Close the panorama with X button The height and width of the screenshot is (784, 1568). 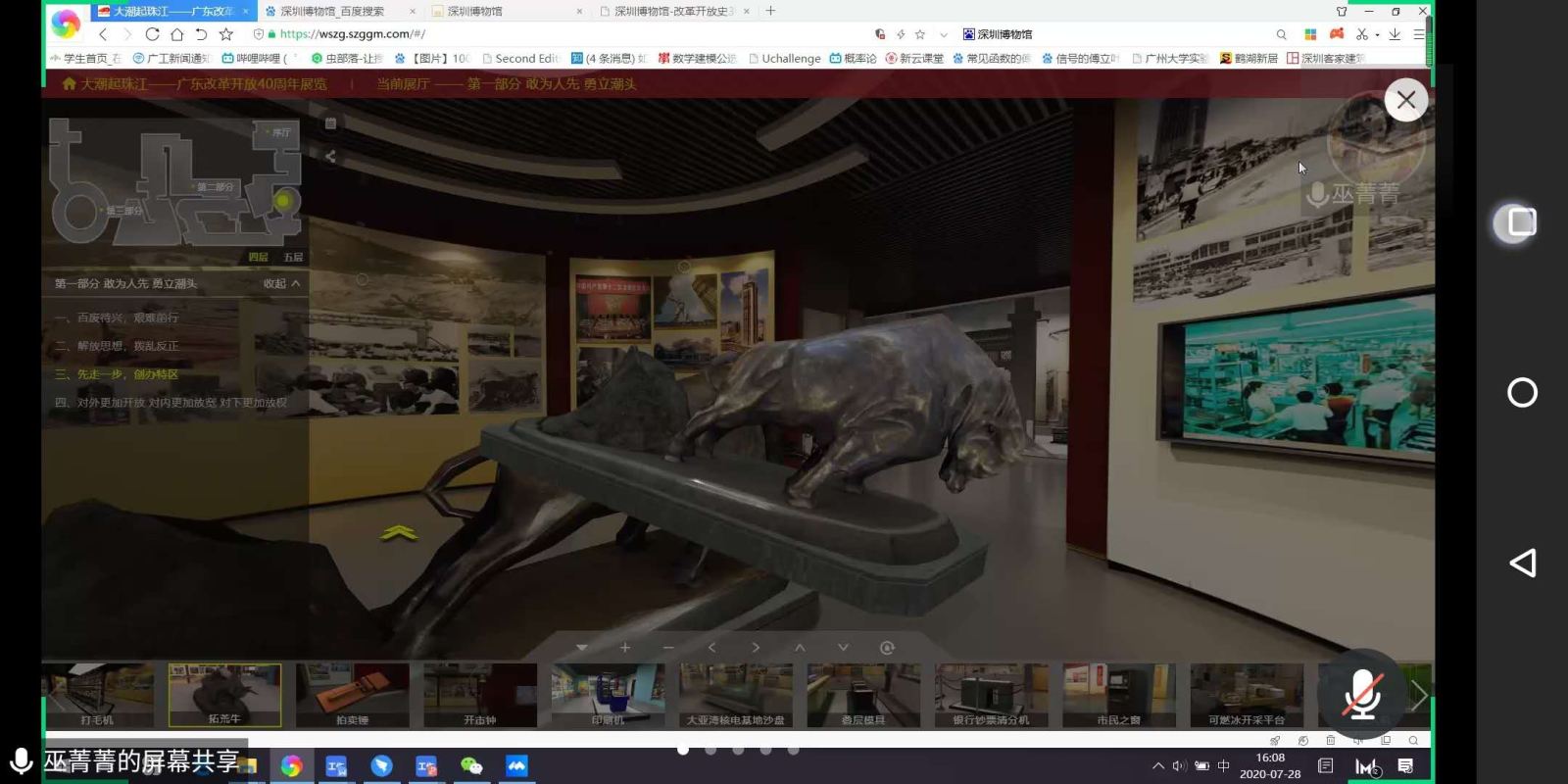[1406, 100]
